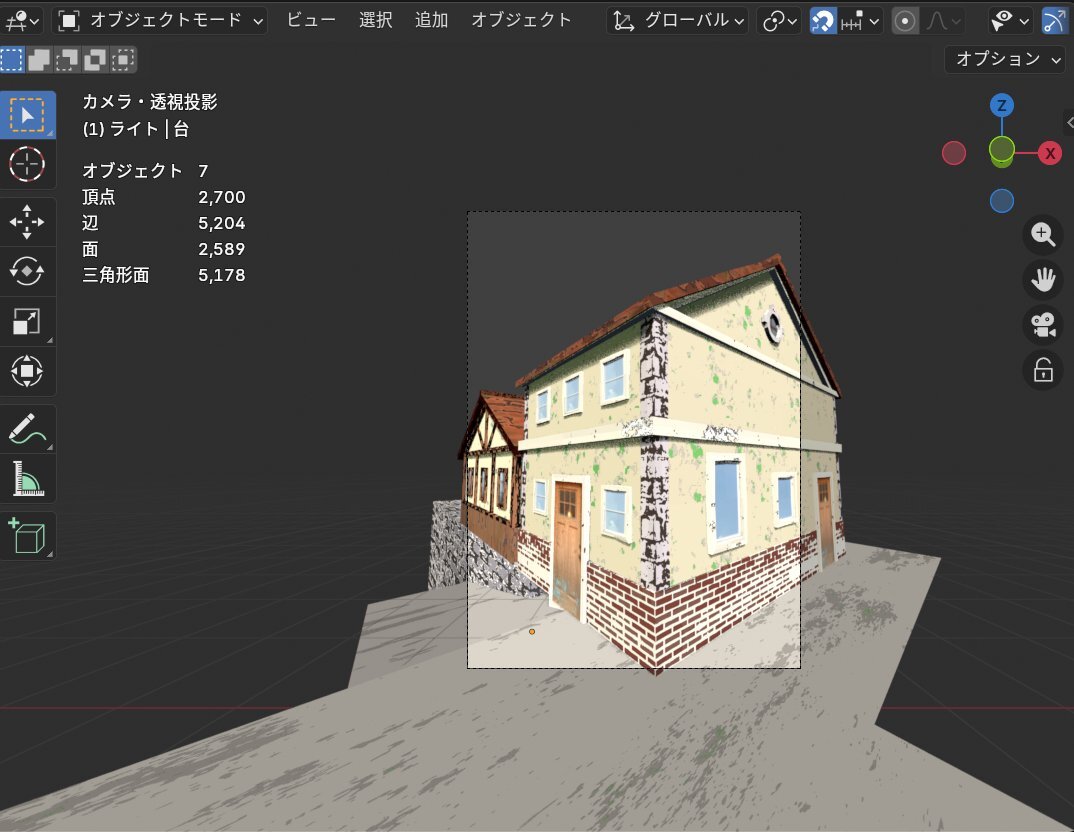This screenshot has width=1074, height=832.
Task: Enable proportional editing circle toggle
Action: click(x=905, y=21)
